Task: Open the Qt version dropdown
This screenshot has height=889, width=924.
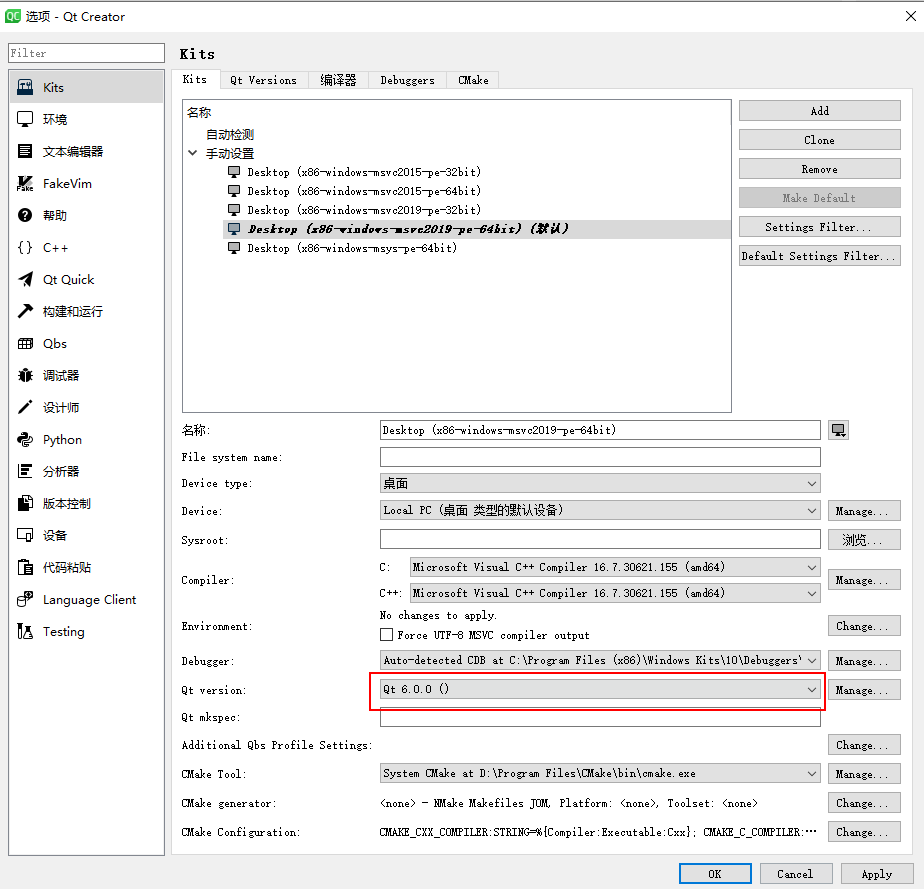Action: click(x=600, y=689)
